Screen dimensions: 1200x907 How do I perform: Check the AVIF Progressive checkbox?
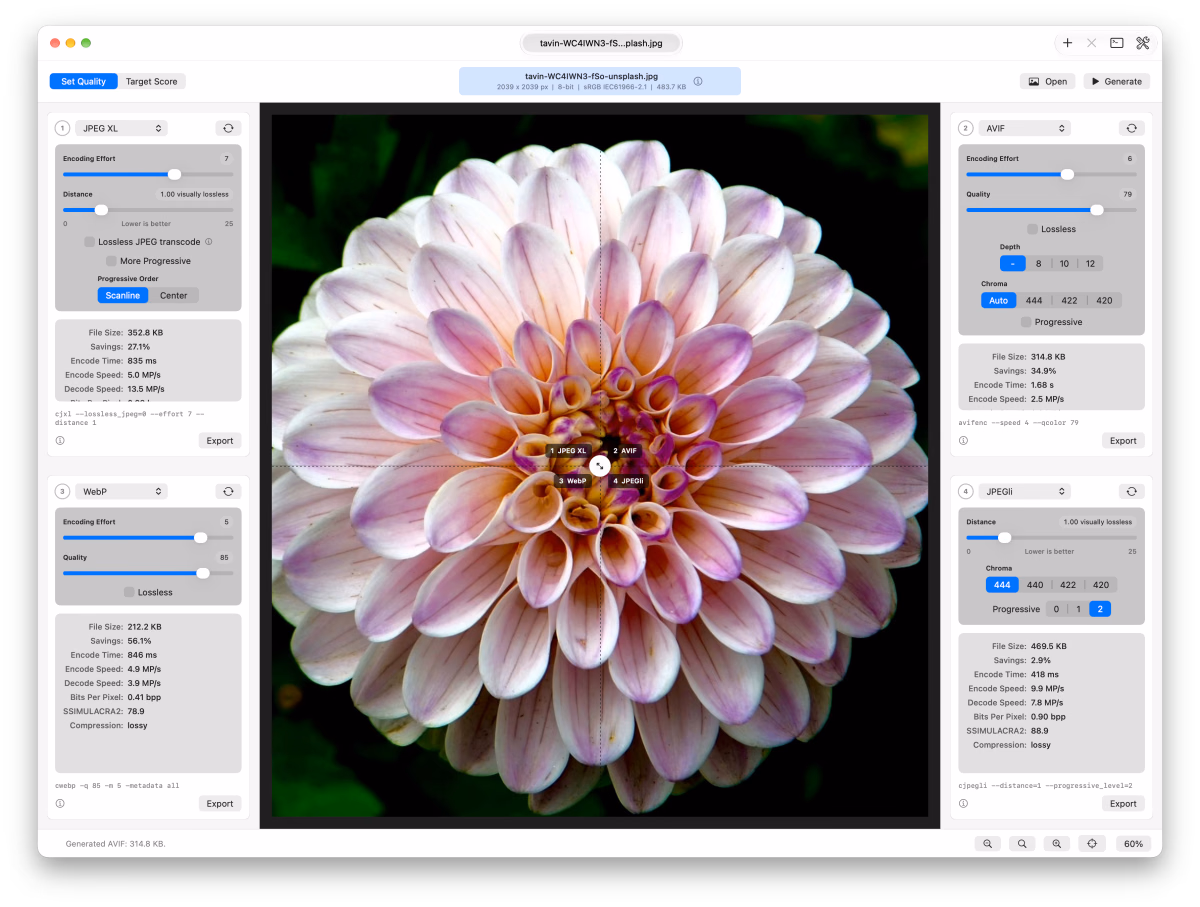point(1026,322)
